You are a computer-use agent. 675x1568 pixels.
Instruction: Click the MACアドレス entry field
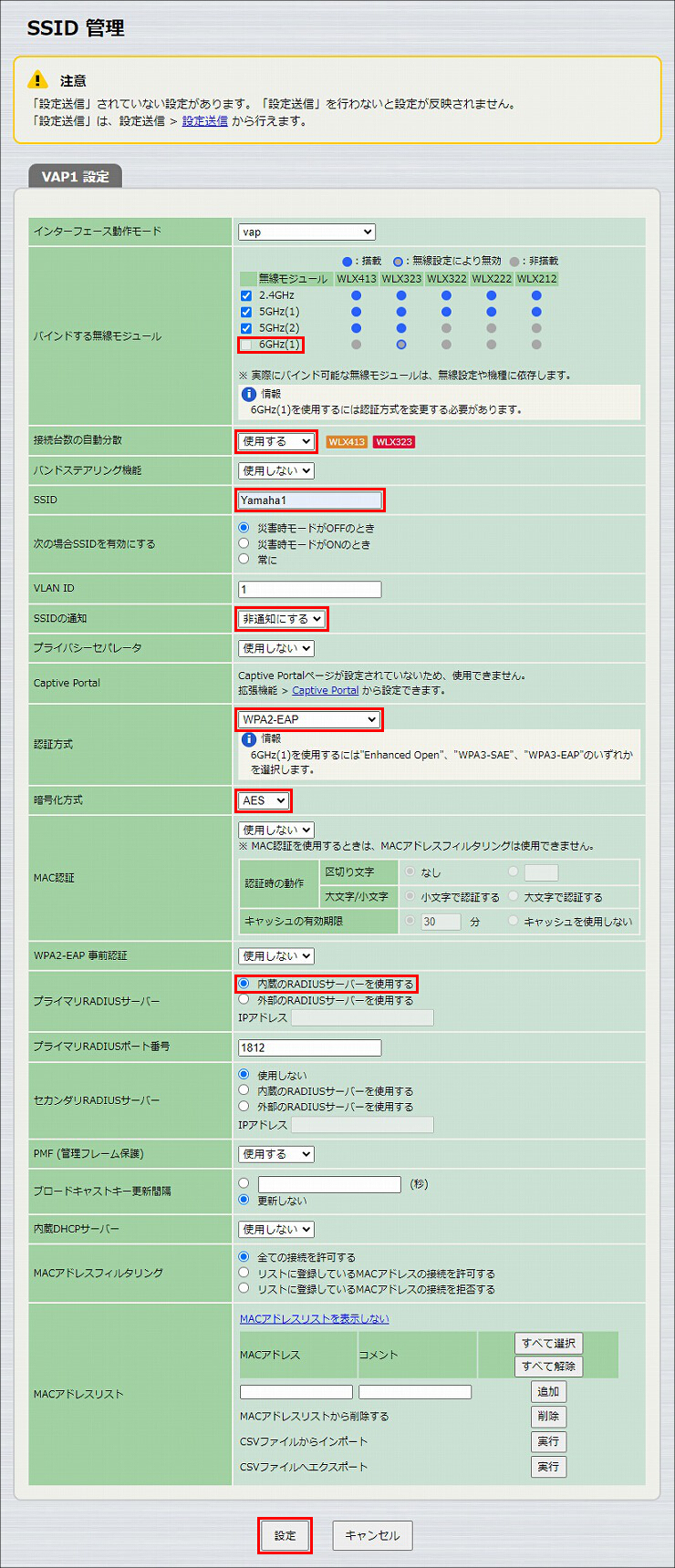click(296, 1392)
